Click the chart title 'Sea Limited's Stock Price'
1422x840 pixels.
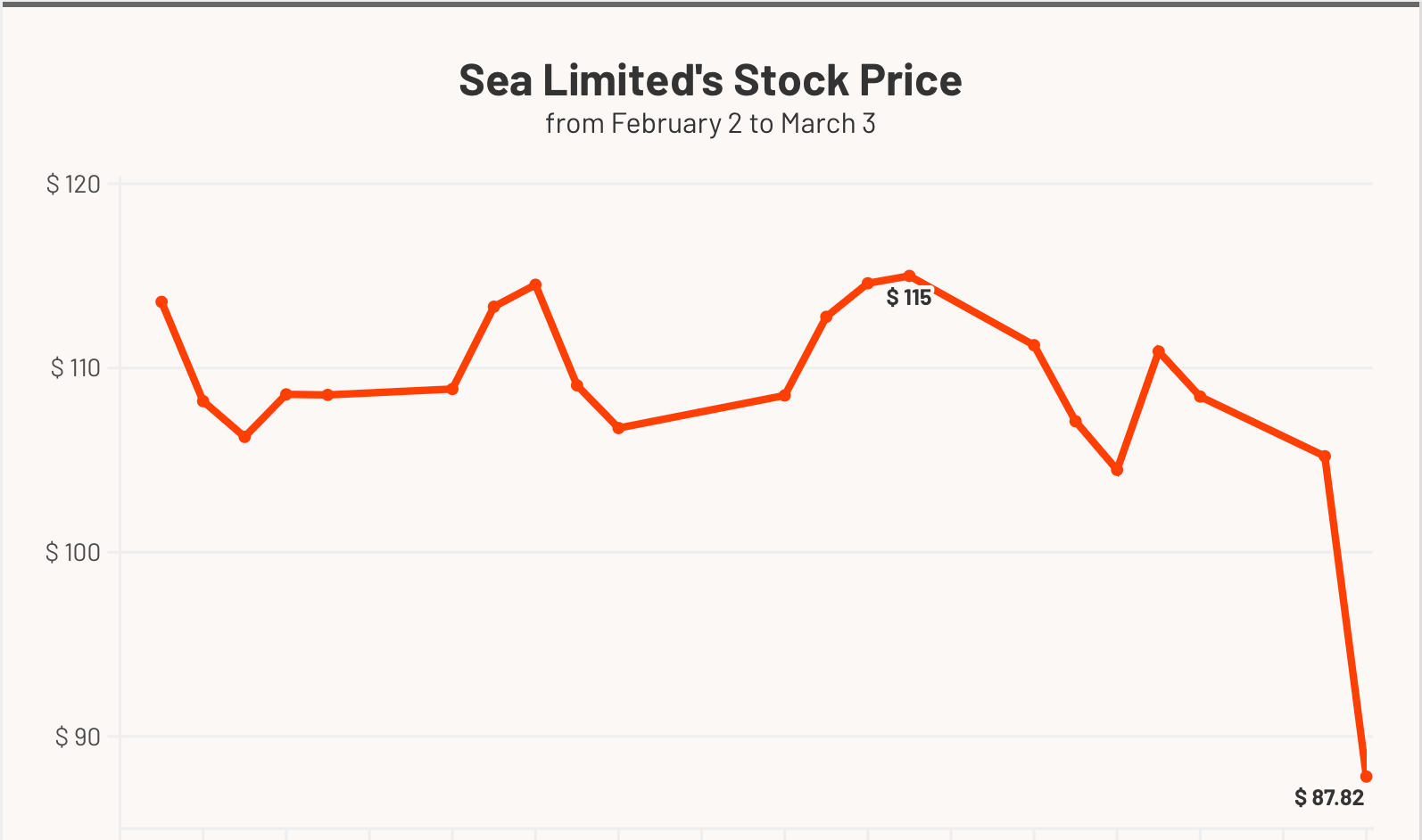pos(710,80)
